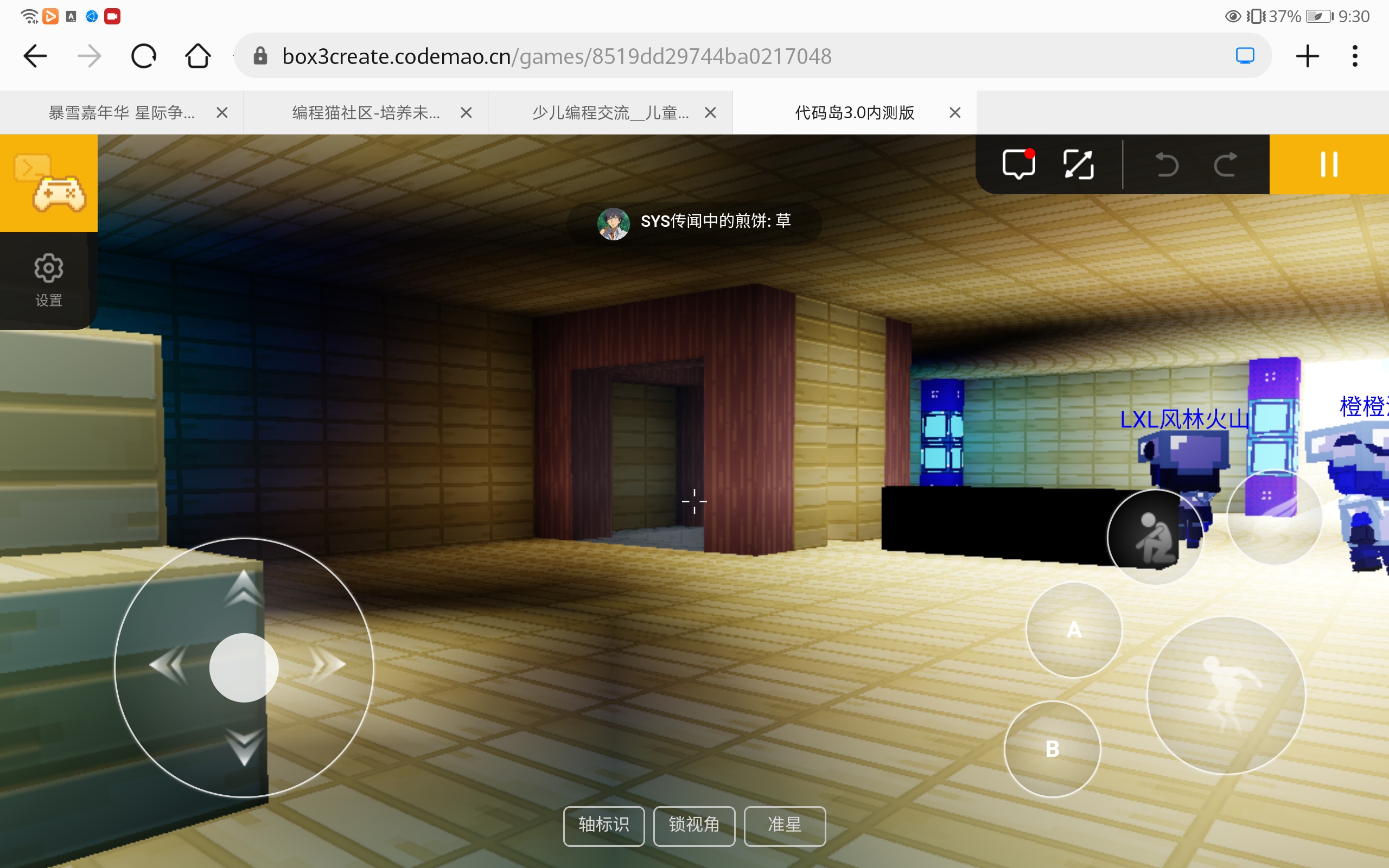Image resolution: width=1389 pixels, height=868 pixels.
Task: Click the LXL风林火山 player name
Action: [1184, 419]
